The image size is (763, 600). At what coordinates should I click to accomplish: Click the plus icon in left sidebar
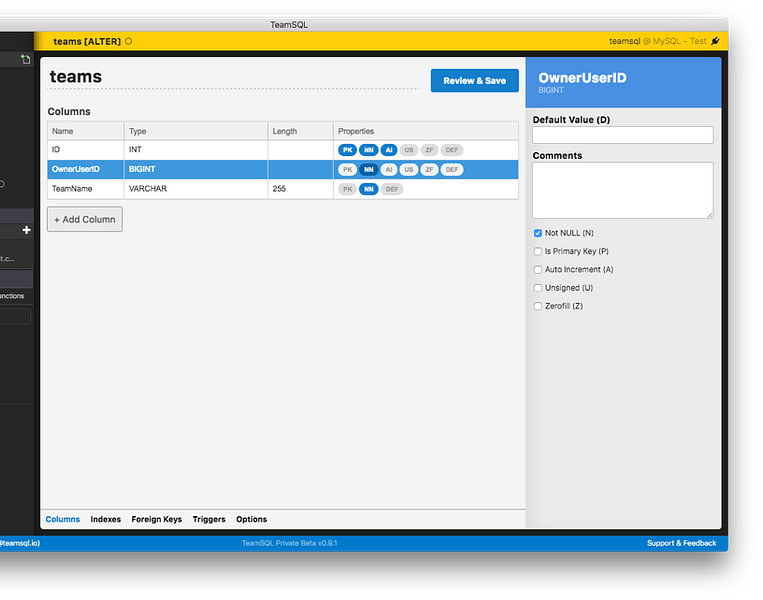[x=27, y=230]
